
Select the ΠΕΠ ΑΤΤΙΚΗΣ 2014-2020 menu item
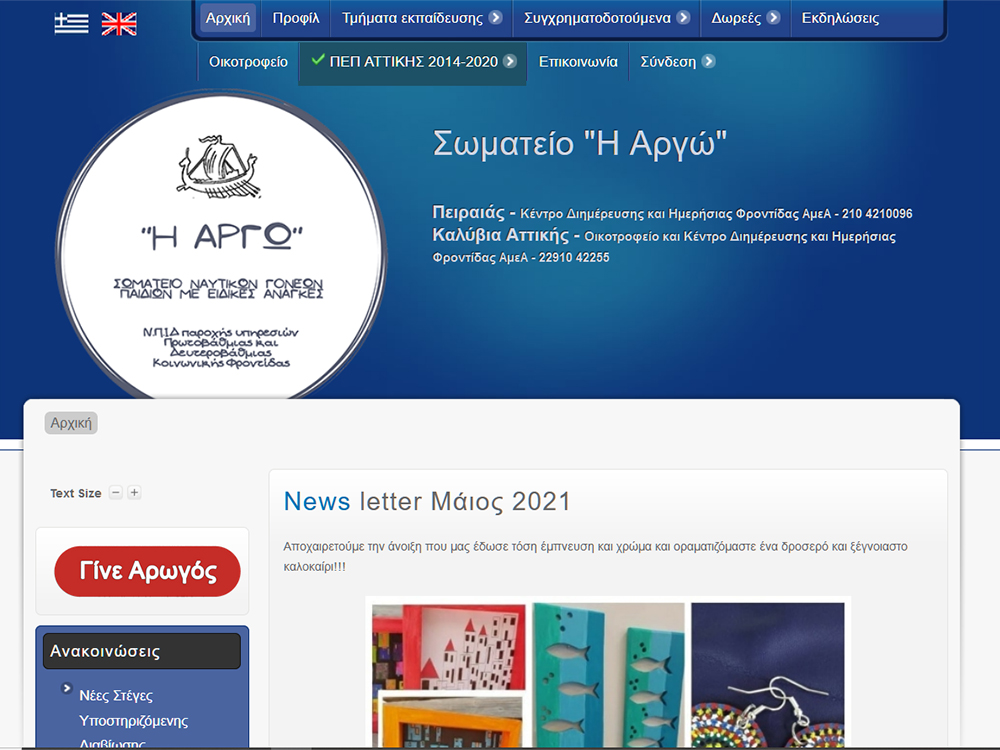(x=413, y=62)
